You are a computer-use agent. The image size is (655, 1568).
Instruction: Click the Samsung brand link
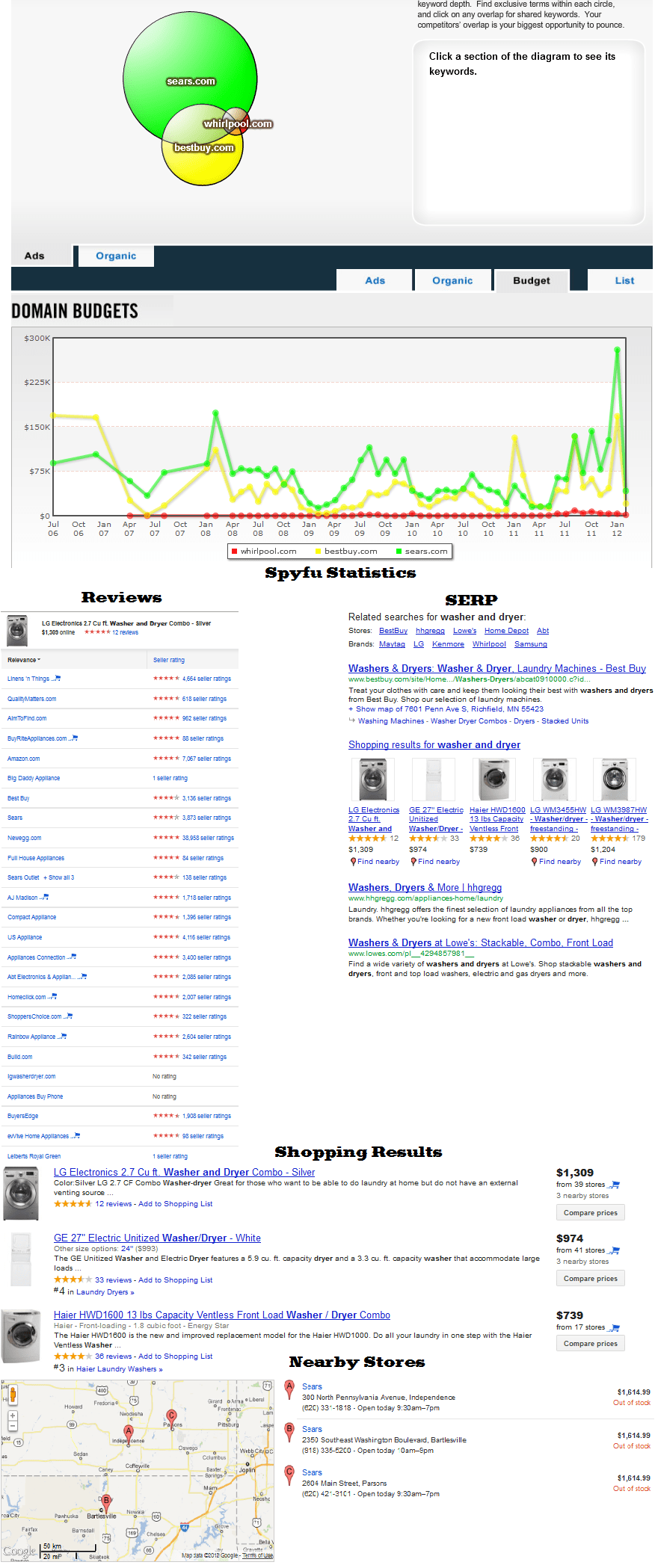531,644
